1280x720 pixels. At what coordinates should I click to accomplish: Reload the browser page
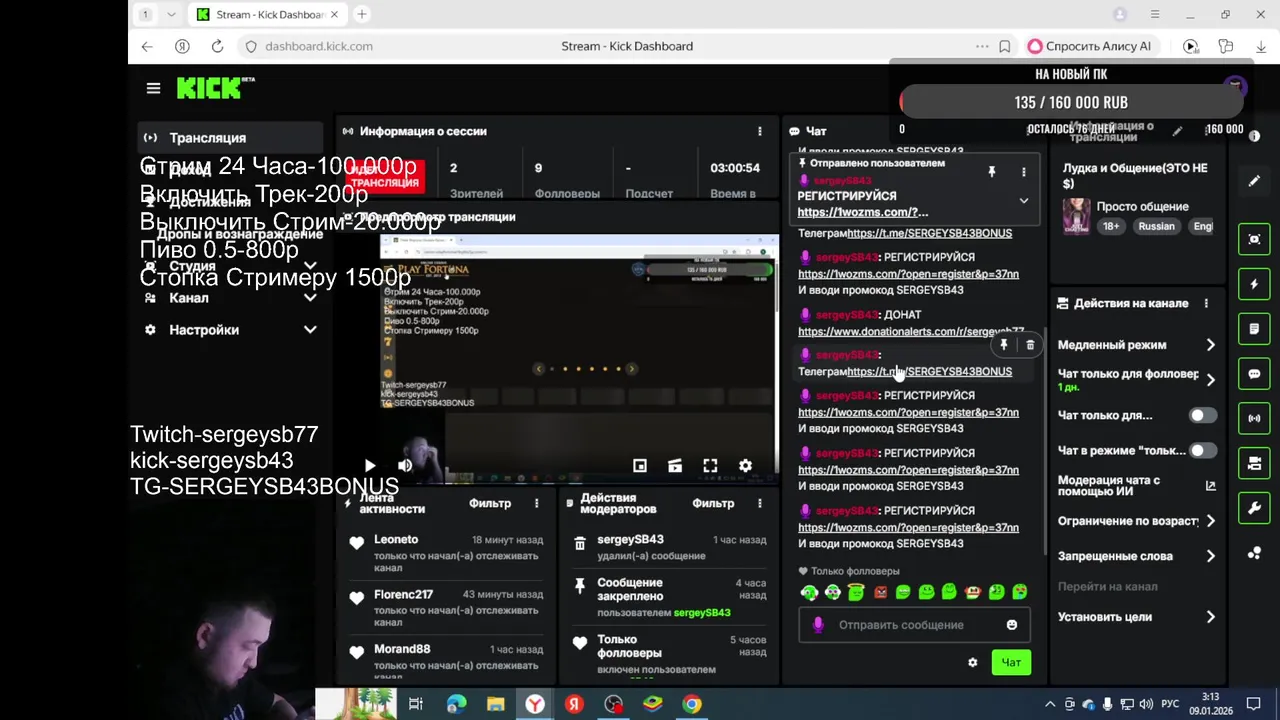point(217,46)
